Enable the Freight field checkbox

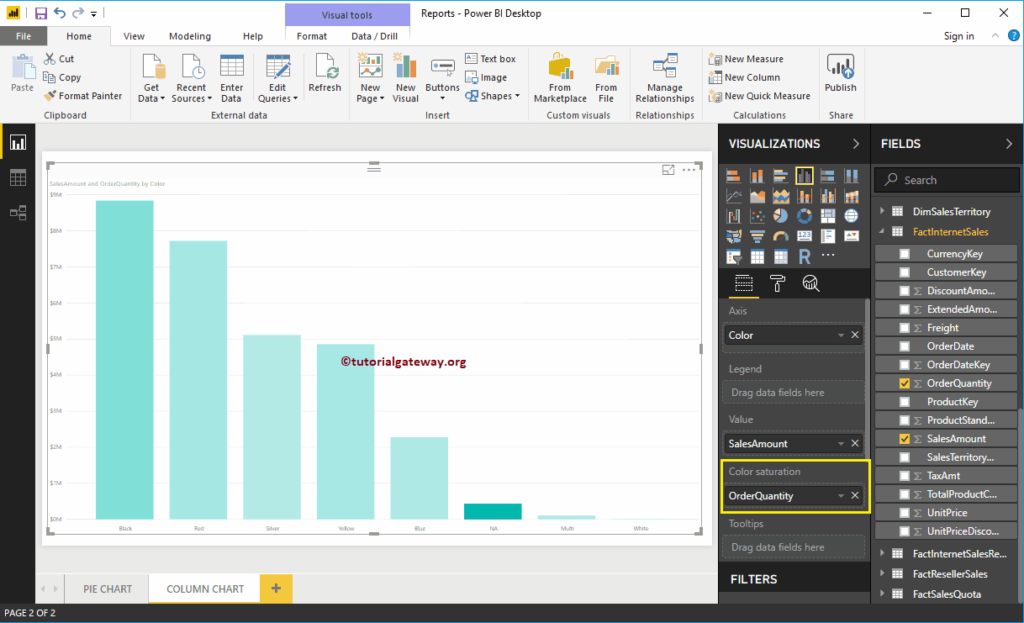click(904, 328)
